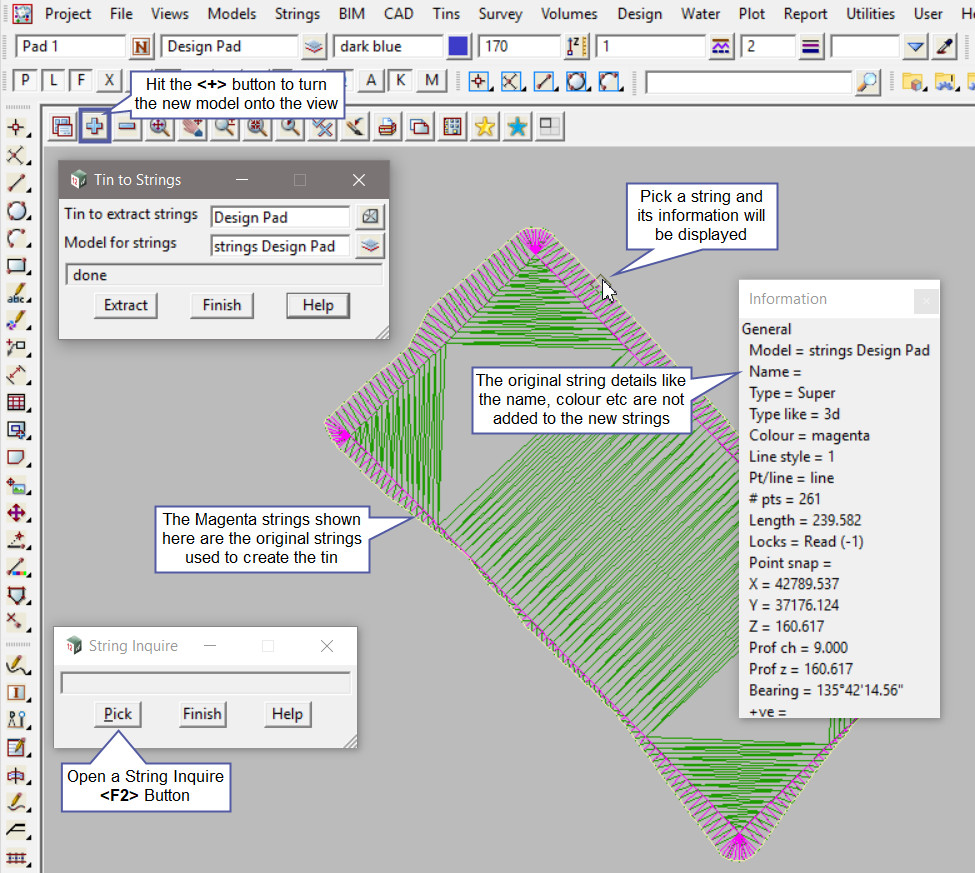Click Pick in the String Inquire panel
975x873 pixels.
click(118, 714)
